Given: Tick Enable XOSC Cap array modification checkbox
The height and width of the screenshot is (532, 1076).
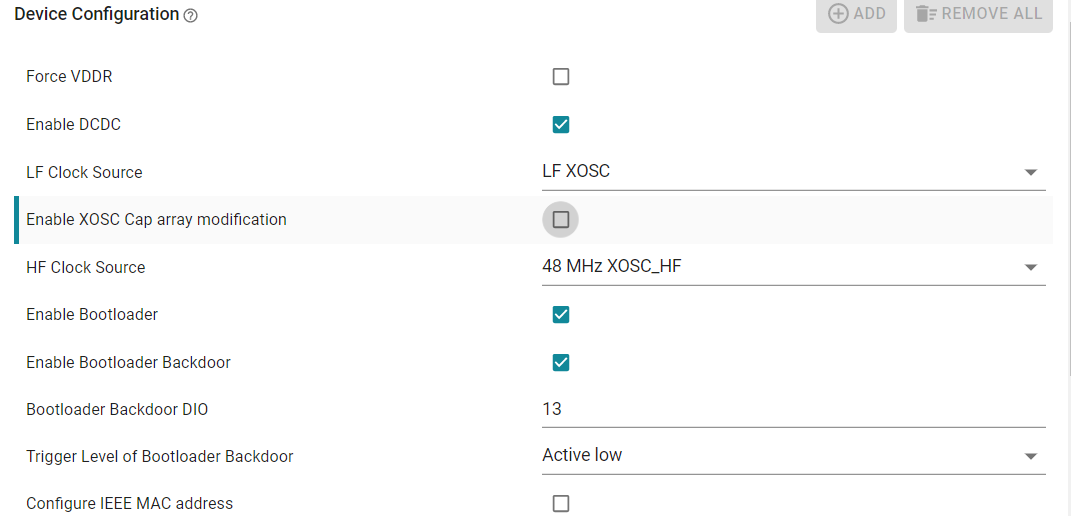Looking at the screenshot, I should [x=561, y=220].
